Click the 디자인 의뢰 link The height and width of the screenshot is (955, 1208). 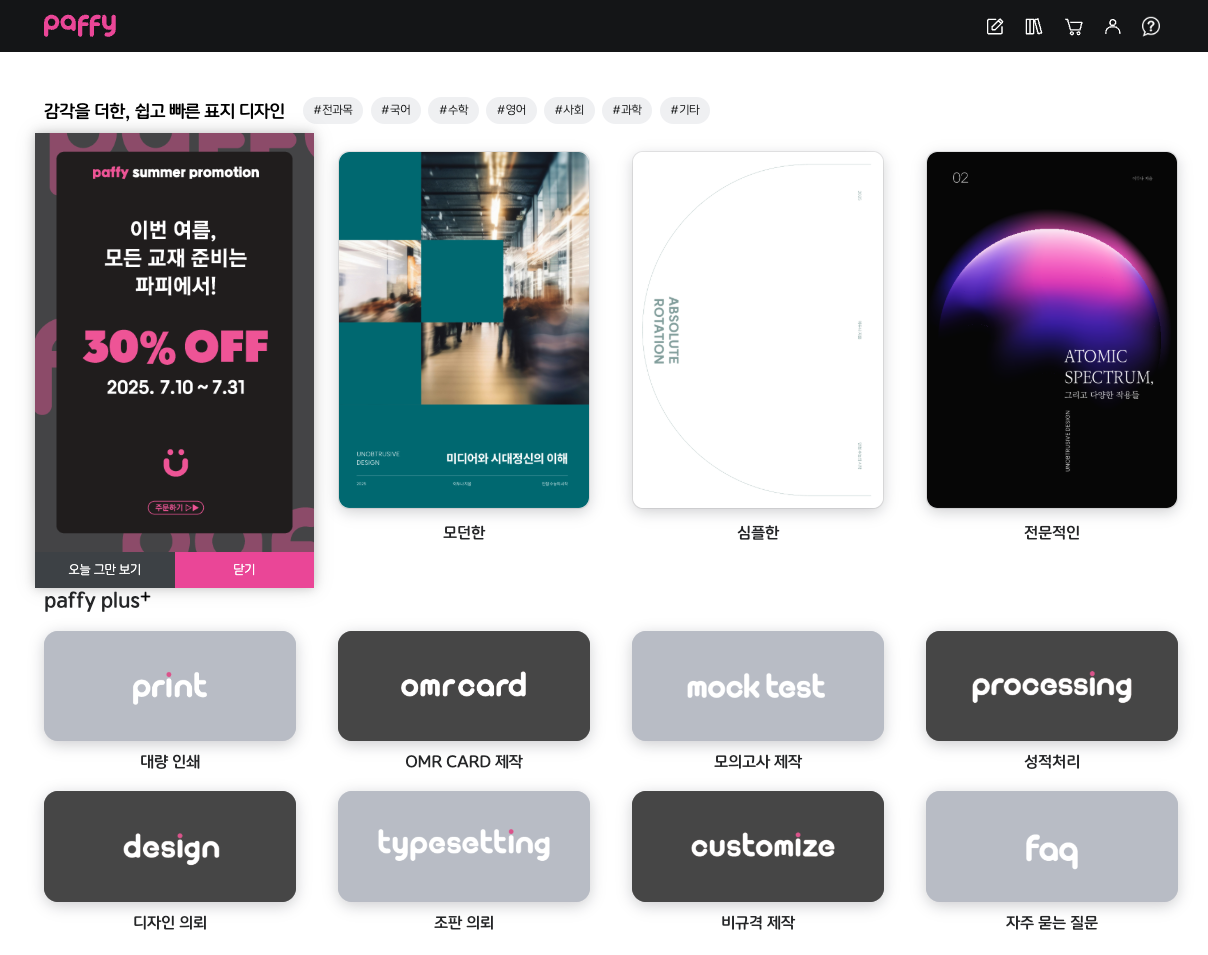(170, 923)
